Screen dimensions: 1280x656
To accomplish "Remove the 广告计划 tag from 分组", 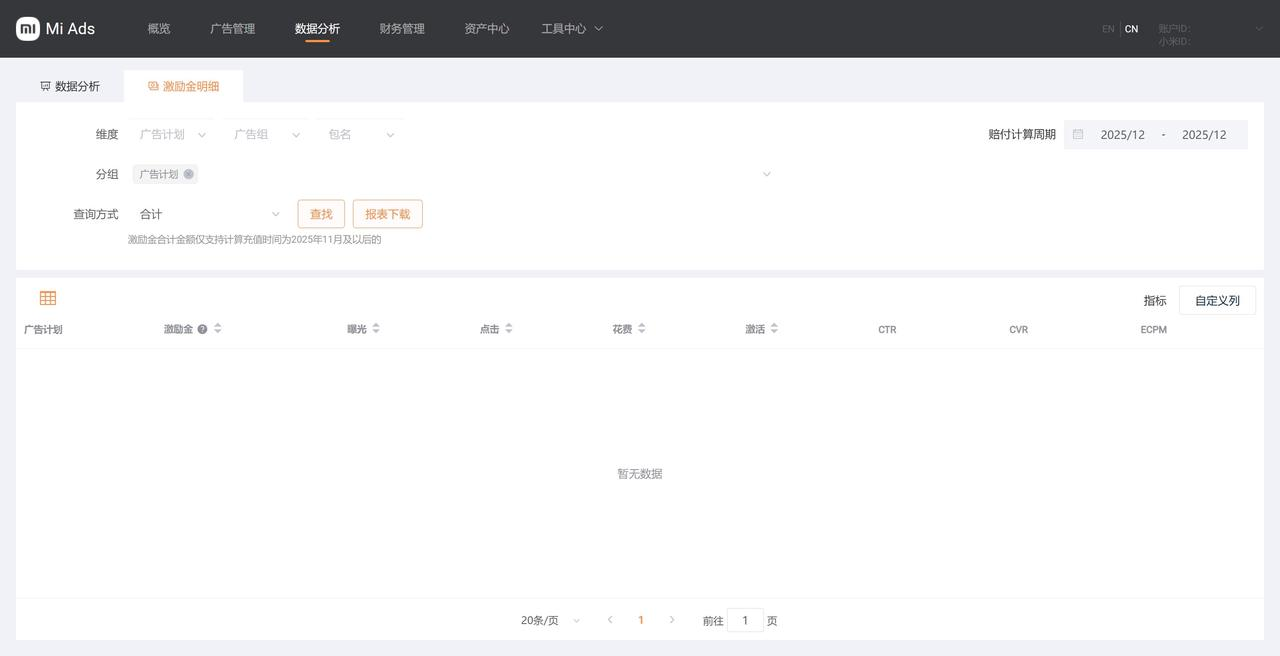I will 189,174.
